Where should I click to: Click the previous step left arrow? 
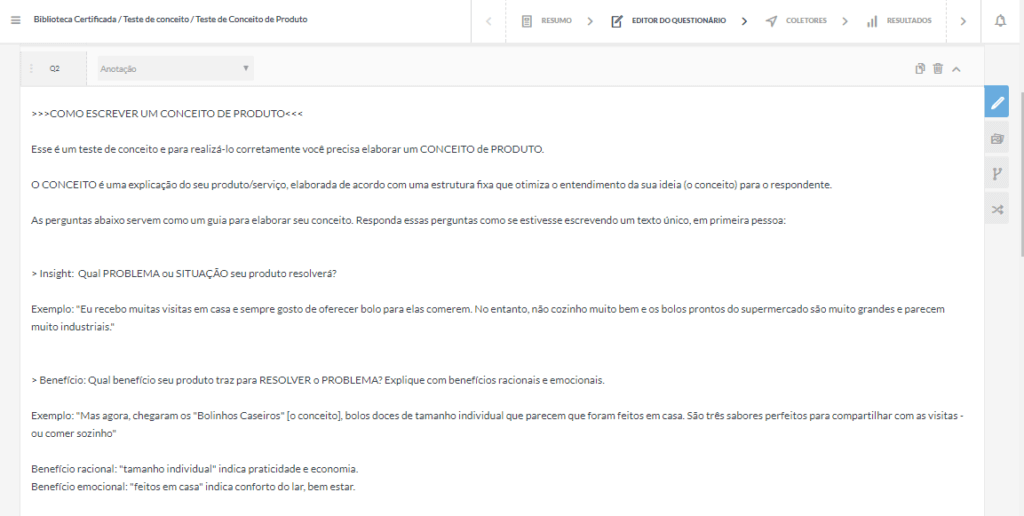click(x=488, y=21)
